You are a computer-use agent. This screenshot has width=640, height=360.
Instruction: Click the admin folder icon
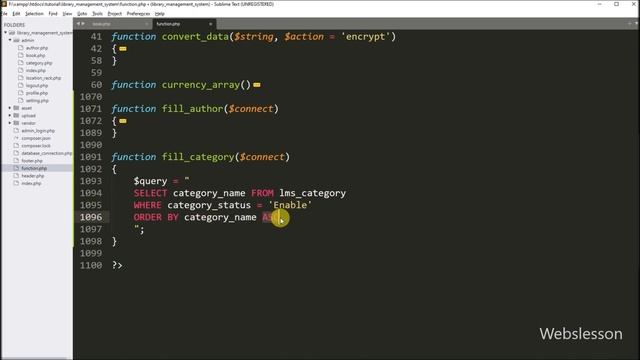point(16,40)
